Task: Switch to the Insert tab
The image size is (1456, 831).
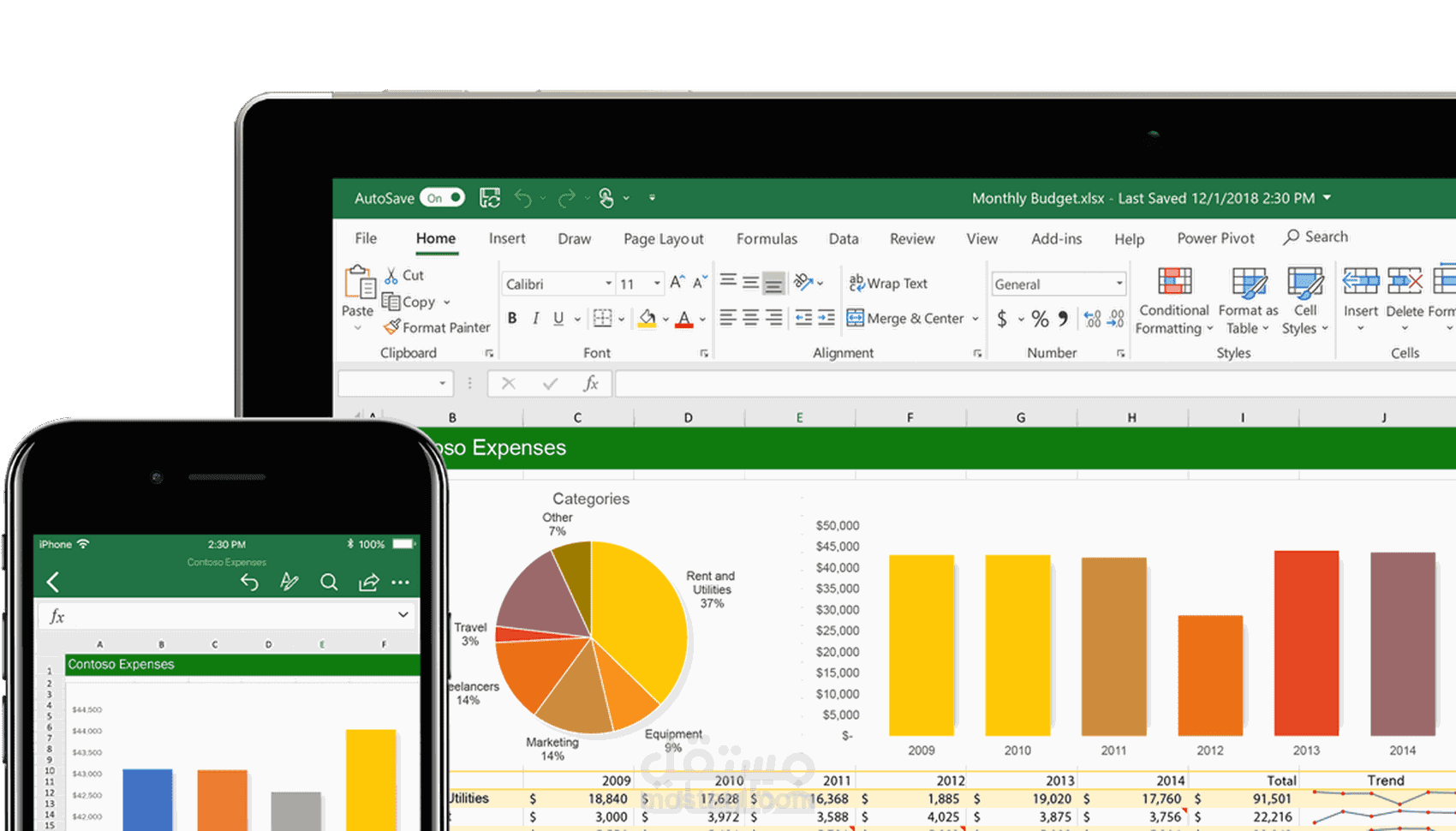Action: click(507, 238)
